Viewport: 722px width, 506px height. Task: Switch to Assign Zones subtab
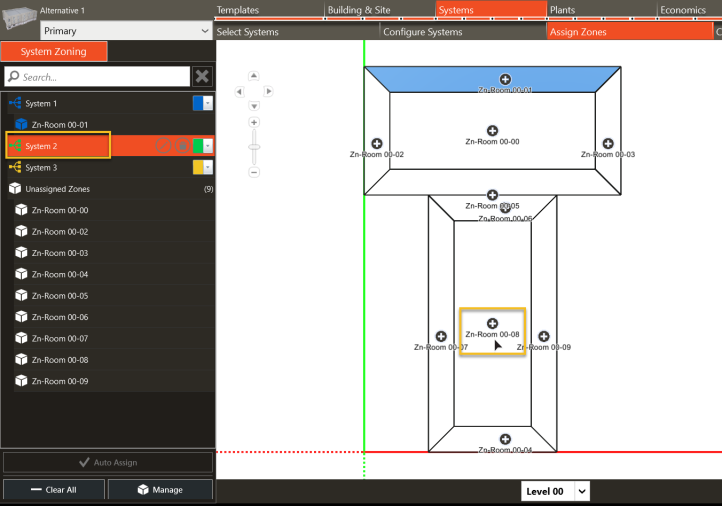(x=630, y=32)
